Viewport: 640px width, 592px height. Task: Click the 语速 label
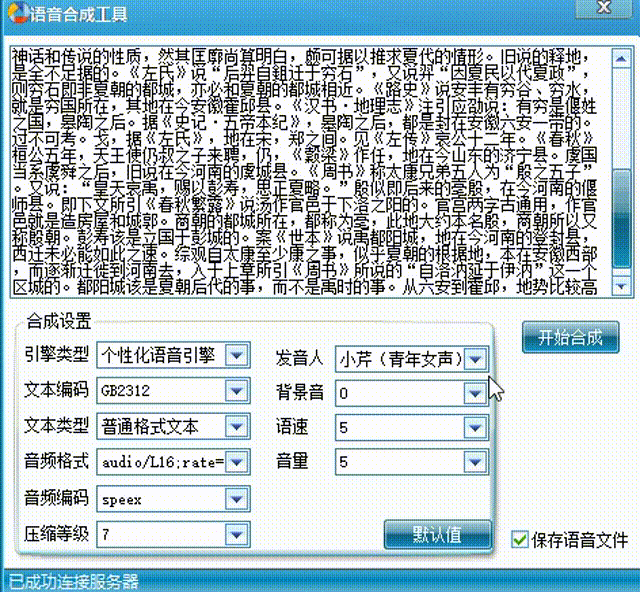[x=292, y=427]
